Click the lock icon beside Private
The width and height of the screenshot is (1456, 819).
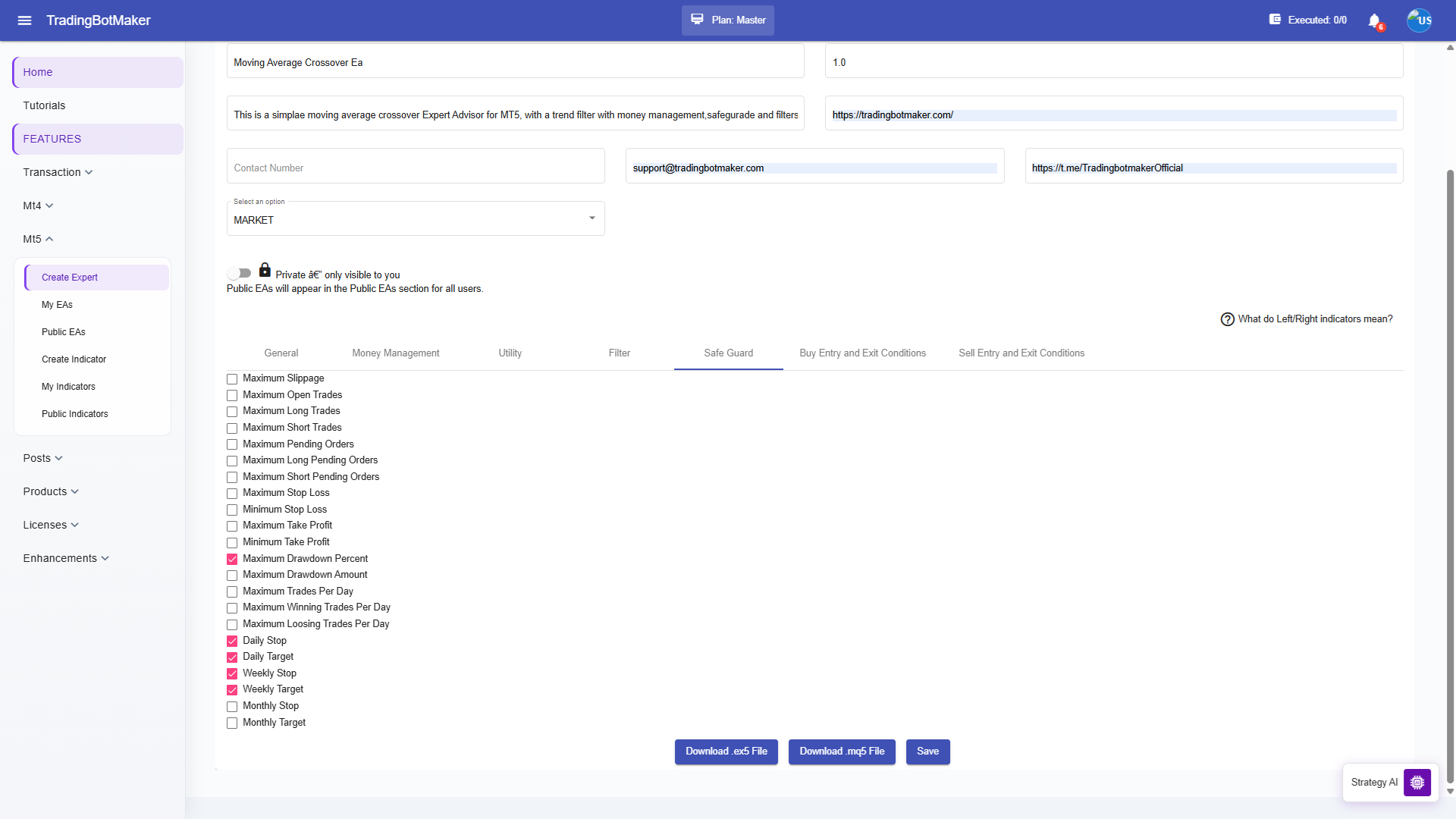(x=265, y=270)
